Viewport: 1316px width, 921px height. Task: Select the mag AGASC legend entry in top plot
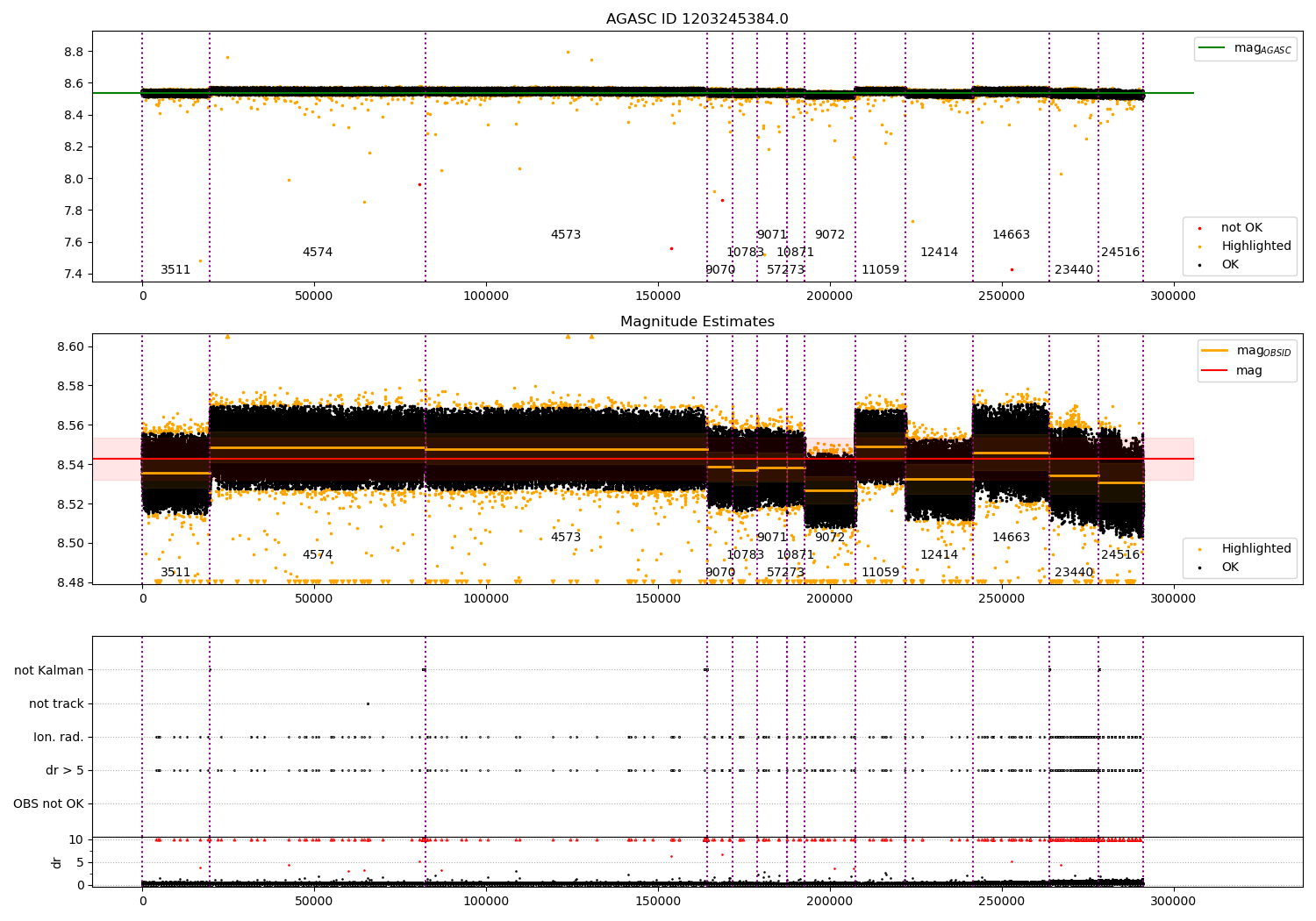(x=1245, y=48)
